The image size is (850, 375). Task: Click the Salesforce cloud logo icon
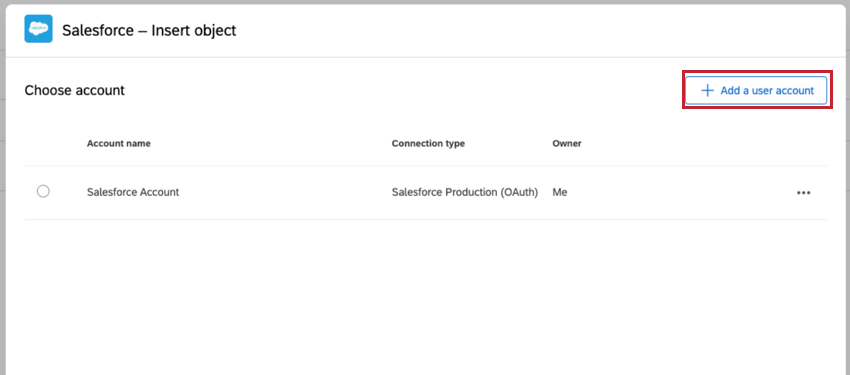tap(38, 29)
